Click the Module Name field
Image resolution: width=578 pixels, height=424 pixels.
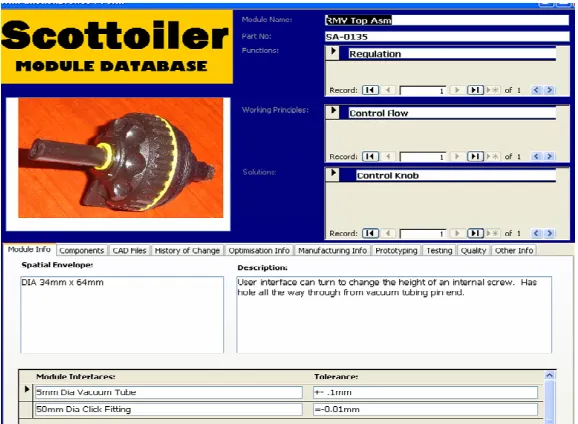coord(447,20)
